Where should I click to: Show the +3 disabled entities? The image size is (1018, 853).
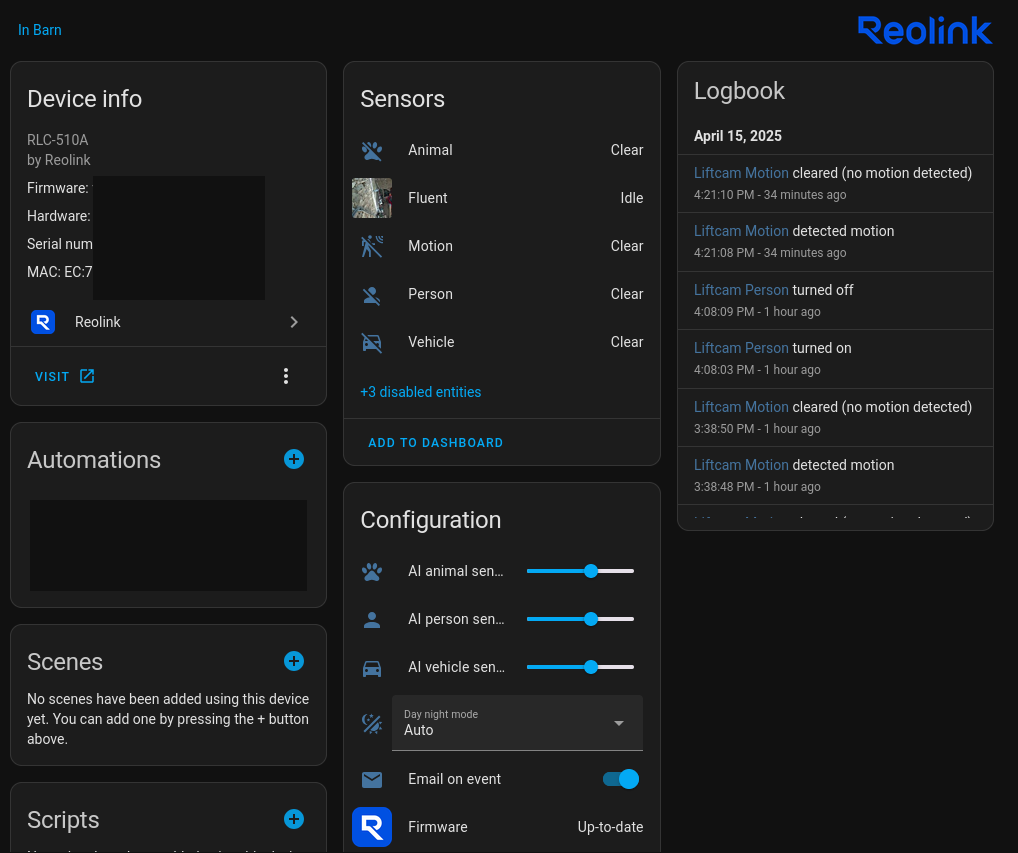coord(421,392)
